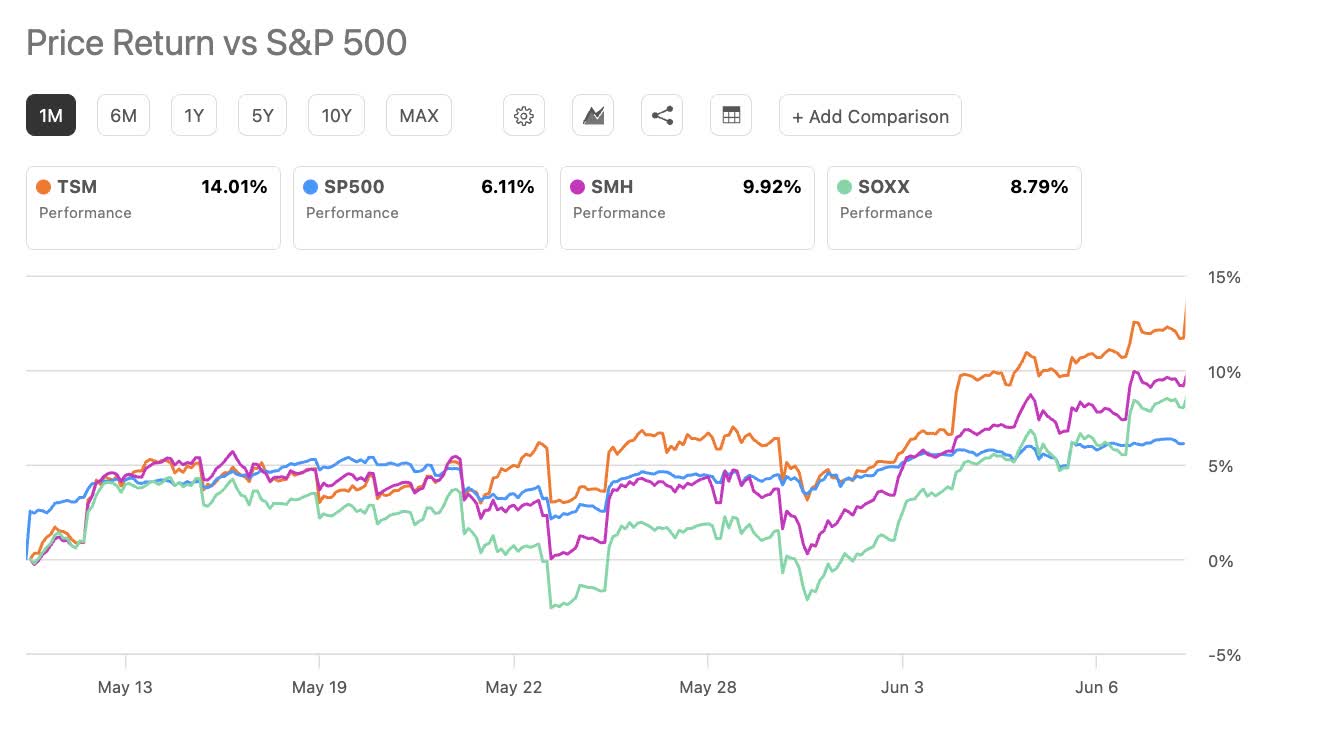
Task: Select the 6M range button
Action: [123, 115]
